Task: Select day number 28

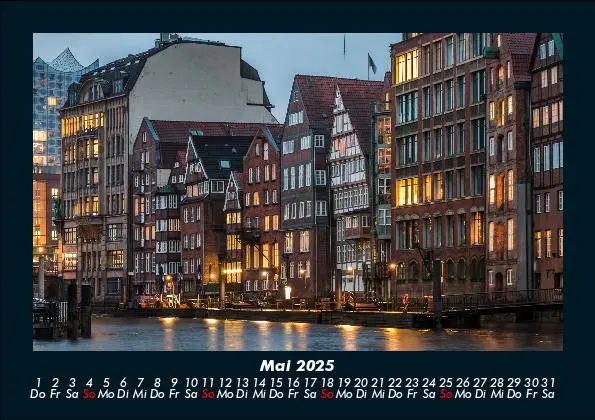Action: coord(497,382)
